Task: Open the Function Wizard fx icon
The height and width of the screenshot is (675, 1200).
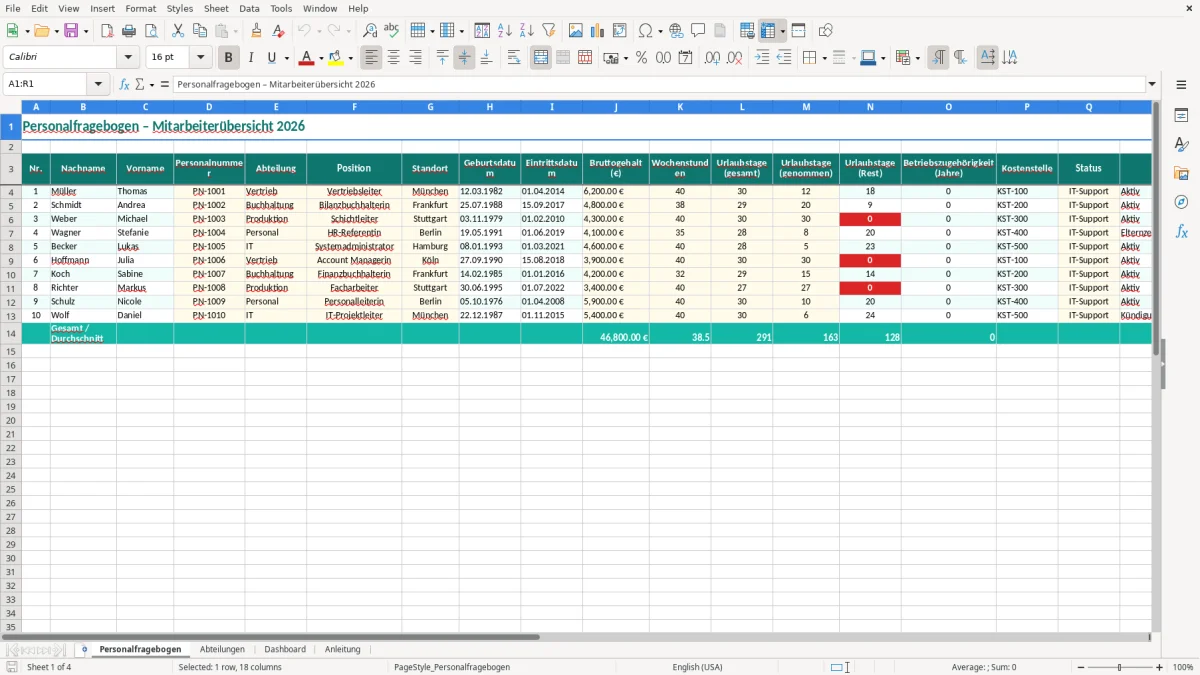Action: click(x=124, y=84)
